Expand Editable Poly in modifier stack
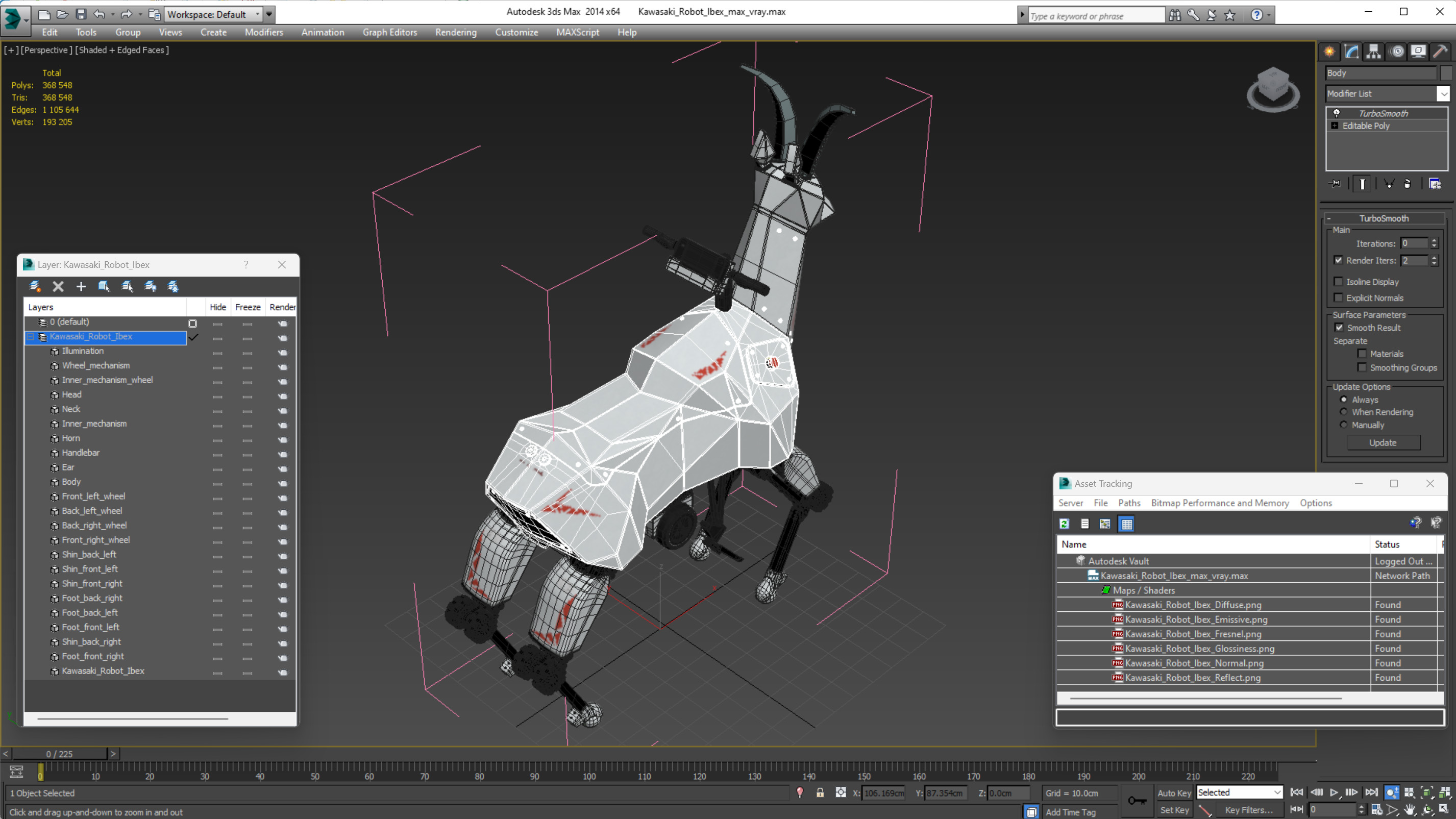The height and width of the screenshot is (819, 1456). pyautogui.click(x=1335, y=126)
